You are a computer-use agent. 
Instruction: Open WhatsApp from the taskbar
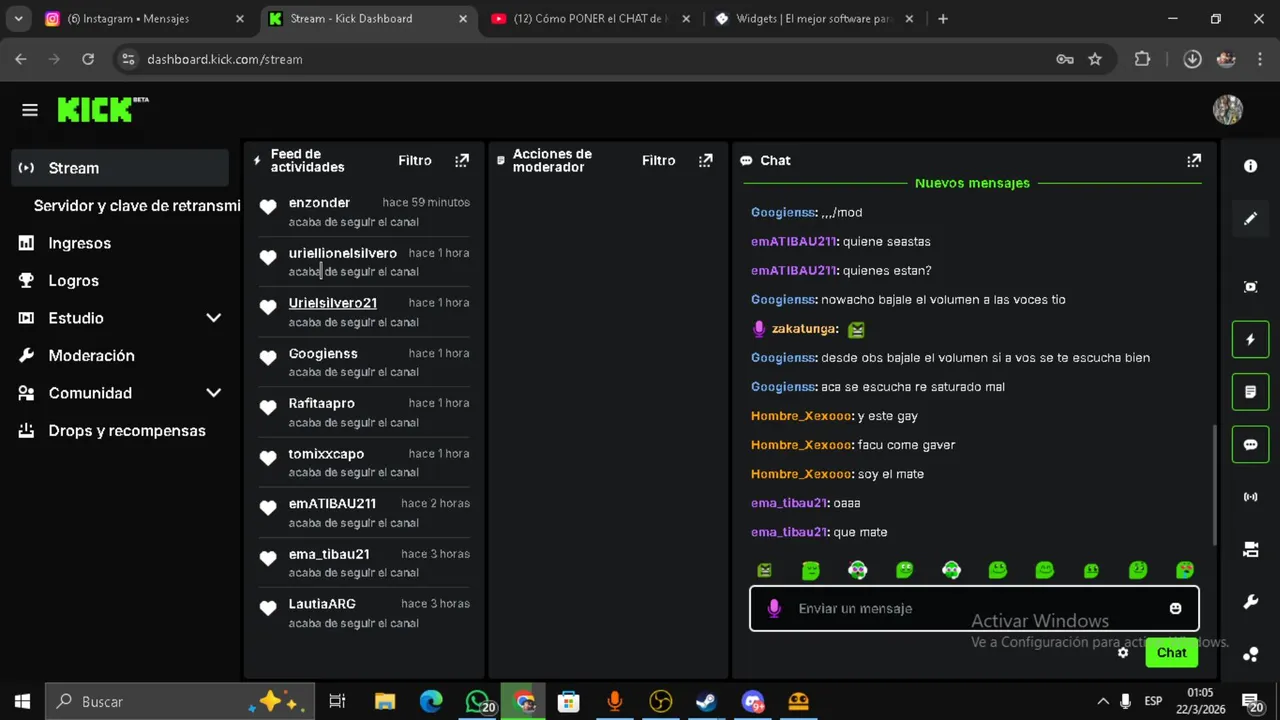[478, 702]
